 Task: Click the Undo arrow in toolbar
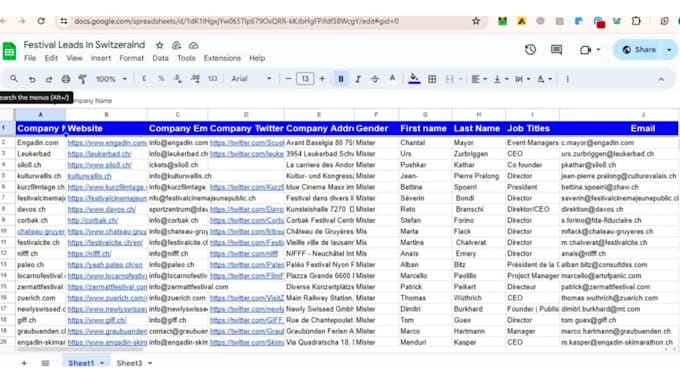click(32, 79)
